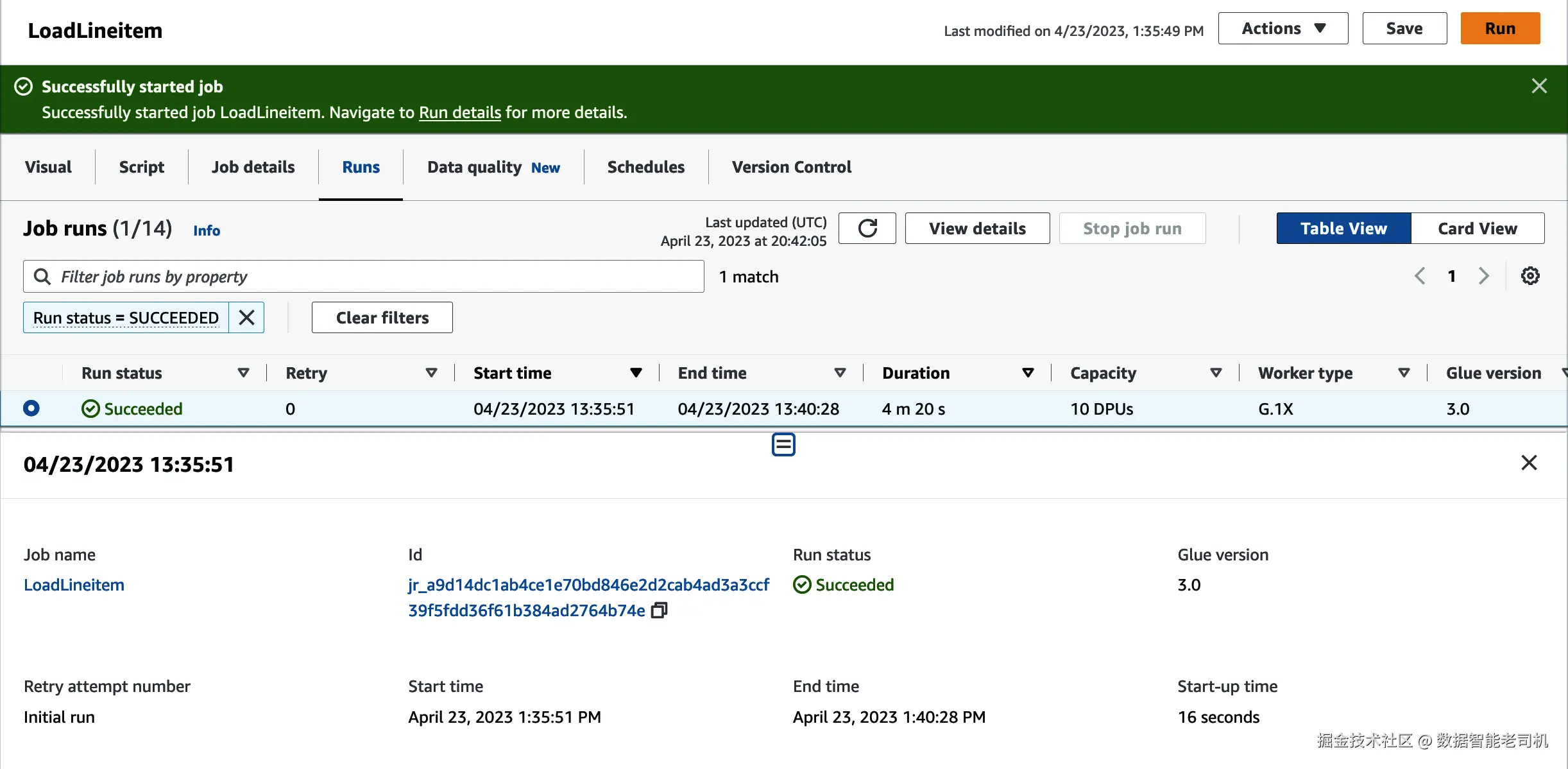Screen dimensions: 1568x769
Task: Sort by Duration column arrow
Action: tap(1028, 373)
